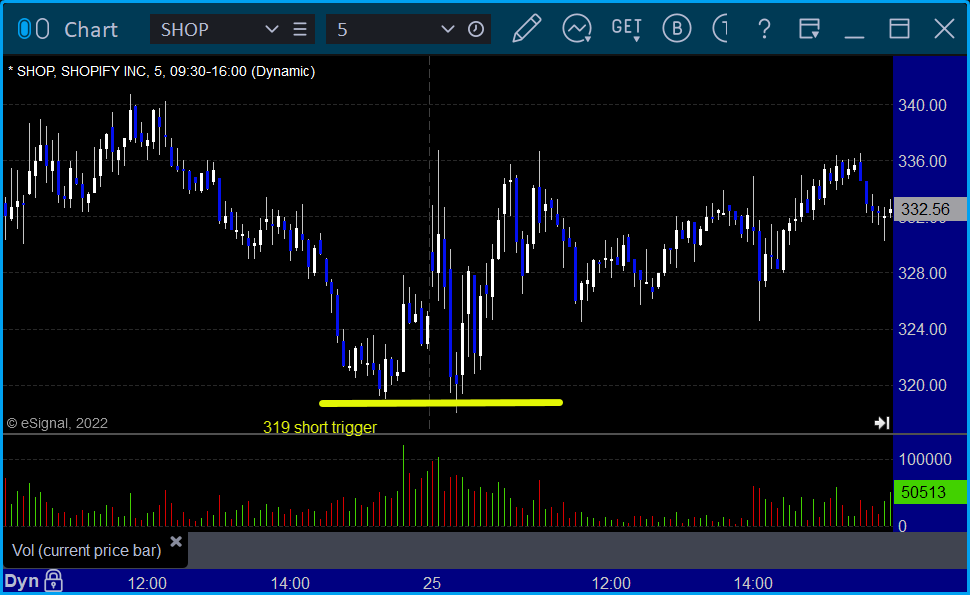Click the eSignal, 2022 copyright text
Image resolution: width=970 pixels, height=595 pixels.
(x=57, y=423)
